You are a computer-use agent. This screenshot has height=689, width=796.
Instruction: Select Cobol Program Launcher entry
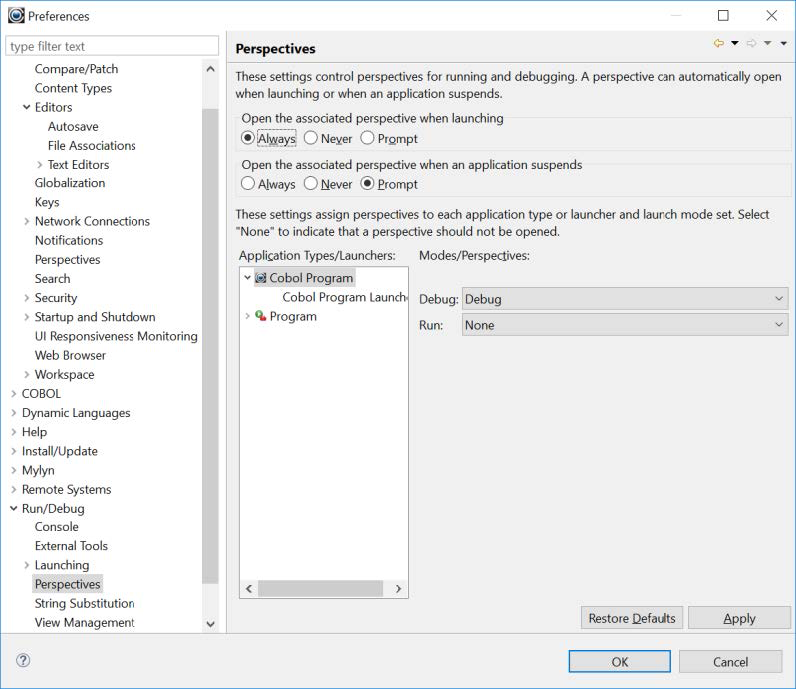(x=344, y=297)
